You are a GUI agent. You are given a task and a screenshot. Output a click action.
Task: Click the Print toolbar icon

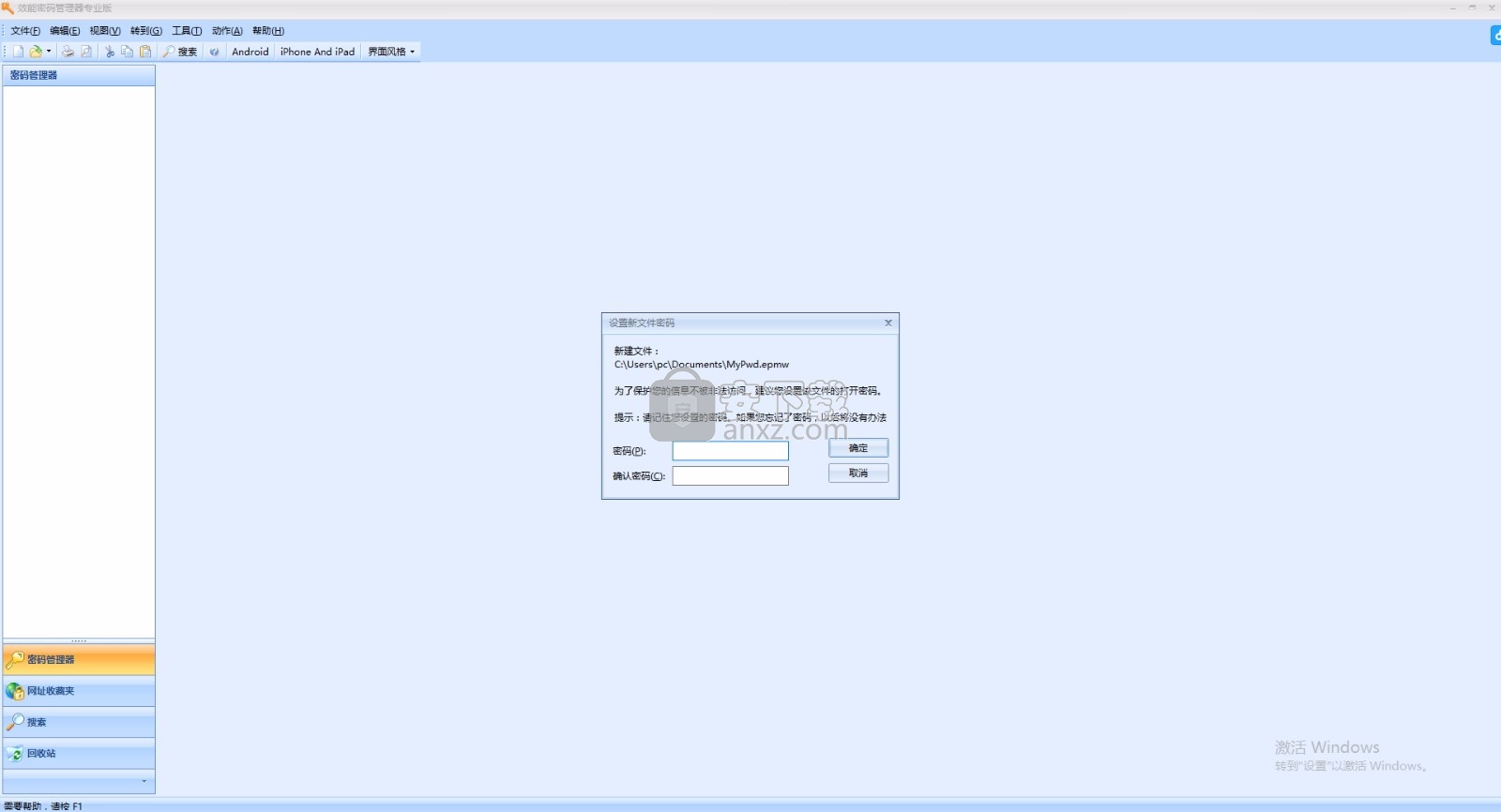68,52
